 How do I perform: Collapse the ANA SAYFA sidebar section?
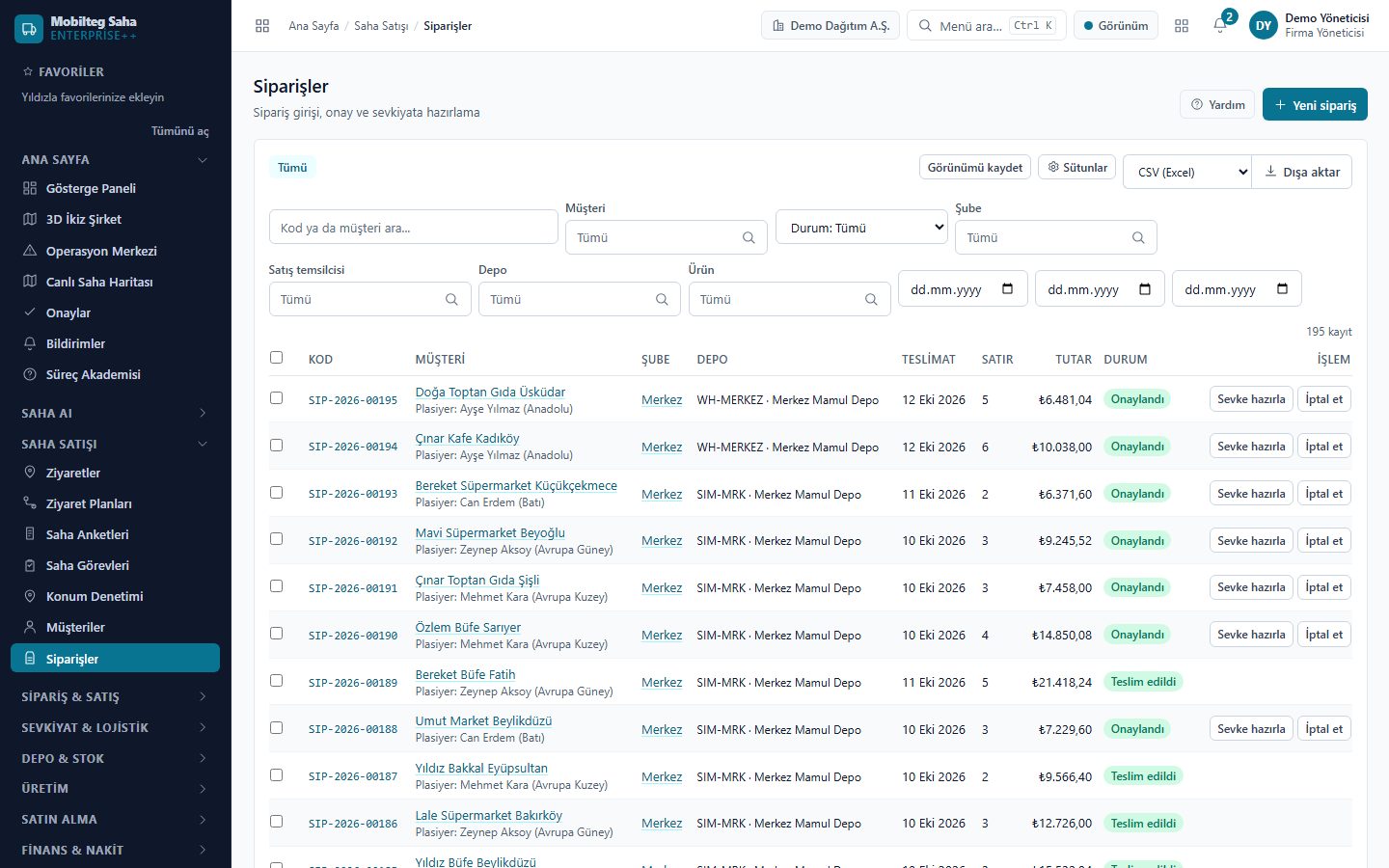[115, 159]
